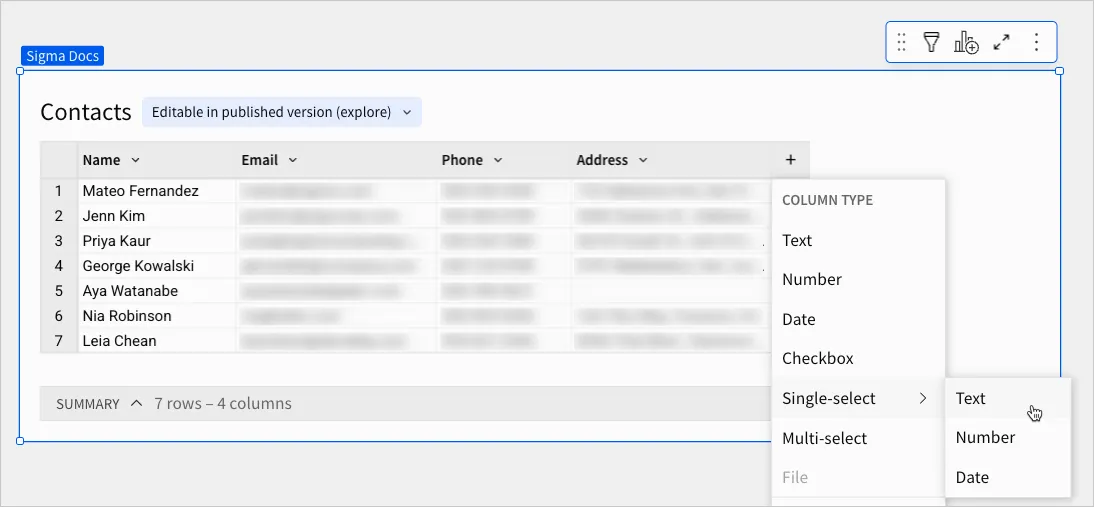Choose Multi-select column type
The image size is (1094, 507).
point(858,438)
